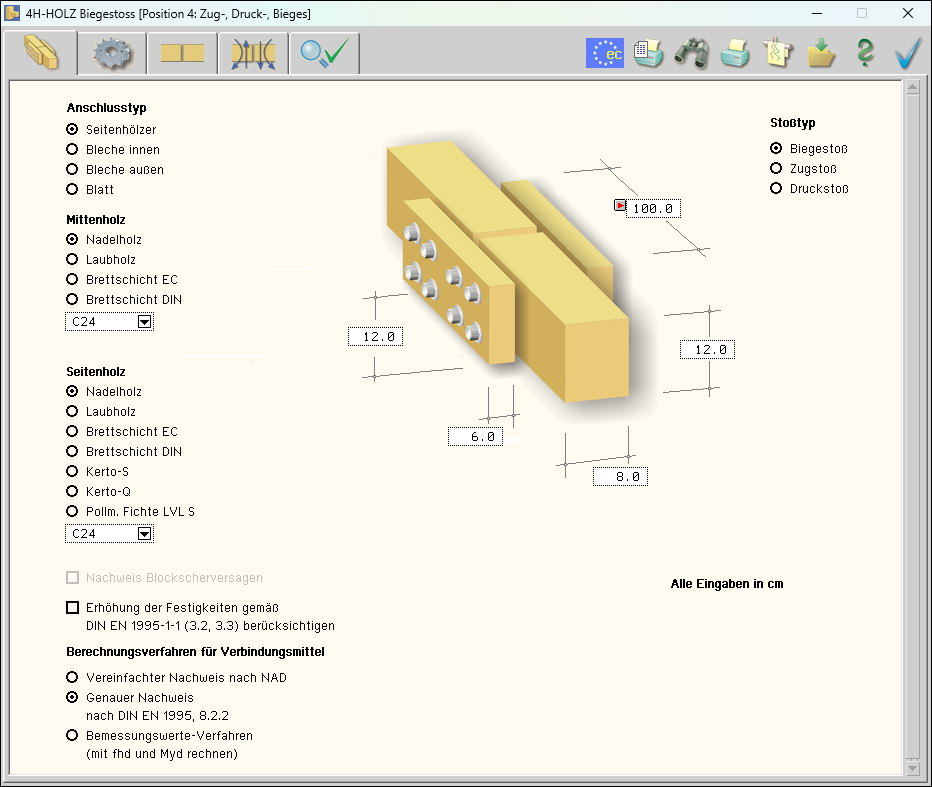Click the green download folder icon
This screenshot has height=787, width=932.
822,53
